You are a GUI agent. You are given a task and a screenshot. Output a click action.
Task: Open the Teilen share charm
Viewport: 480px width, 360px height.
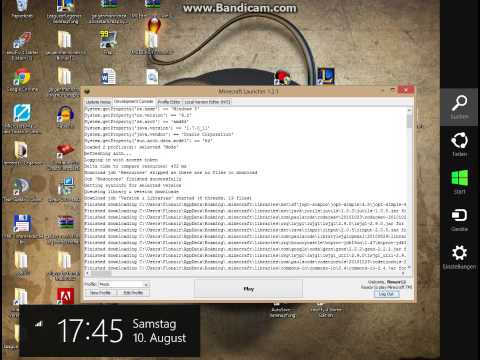pos(459,144)
